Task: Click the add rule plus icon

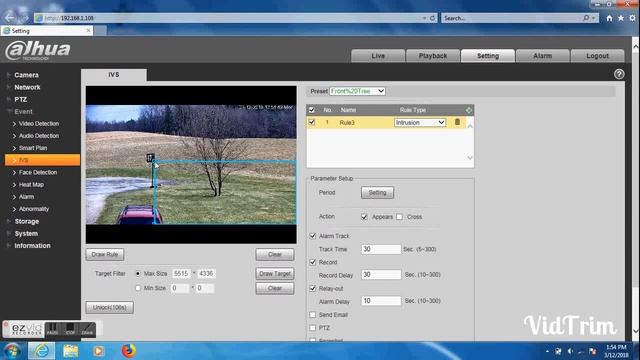Action: [469, 110]
